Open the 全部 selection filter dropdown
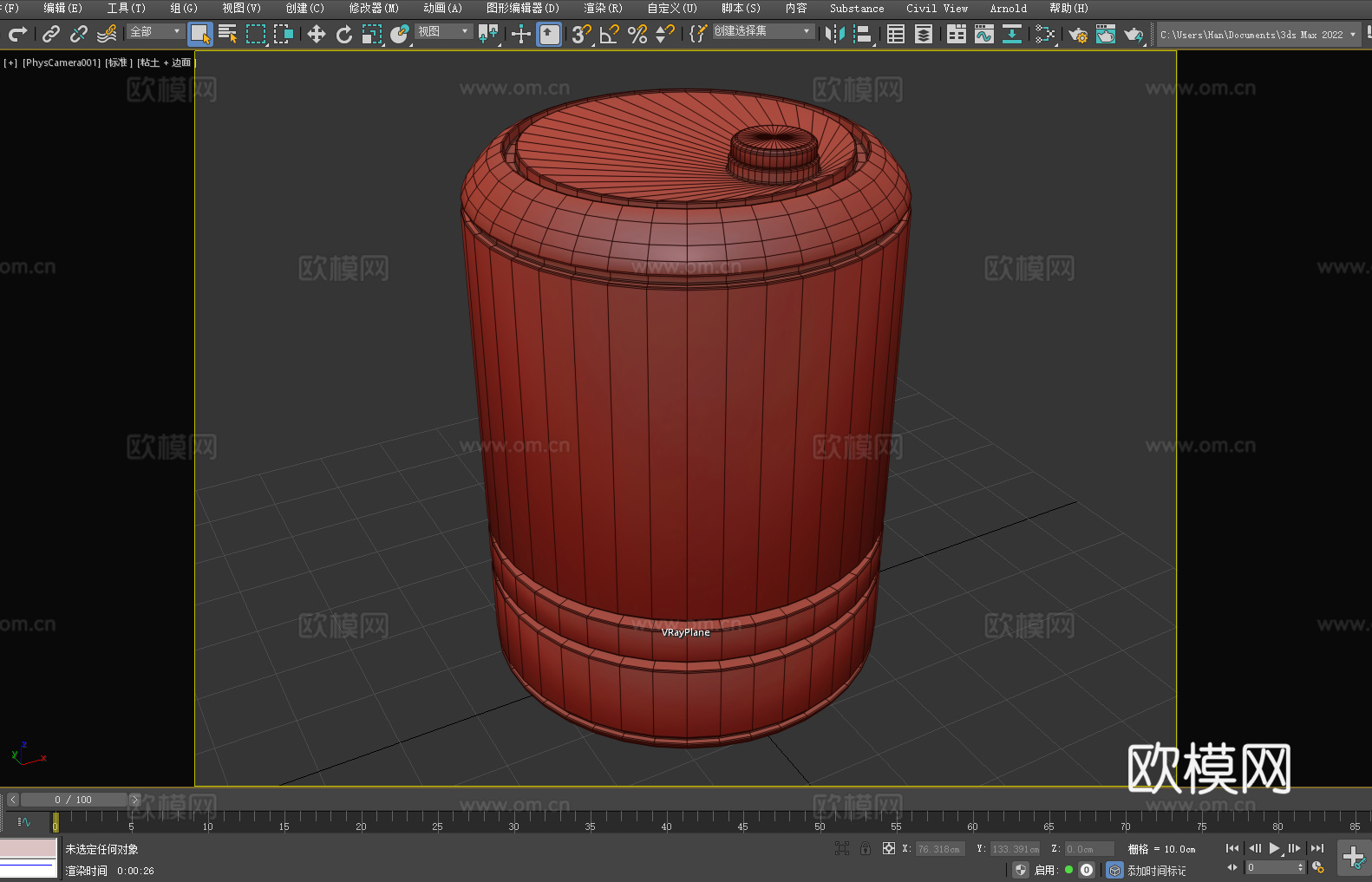 [x=155, y=31]
